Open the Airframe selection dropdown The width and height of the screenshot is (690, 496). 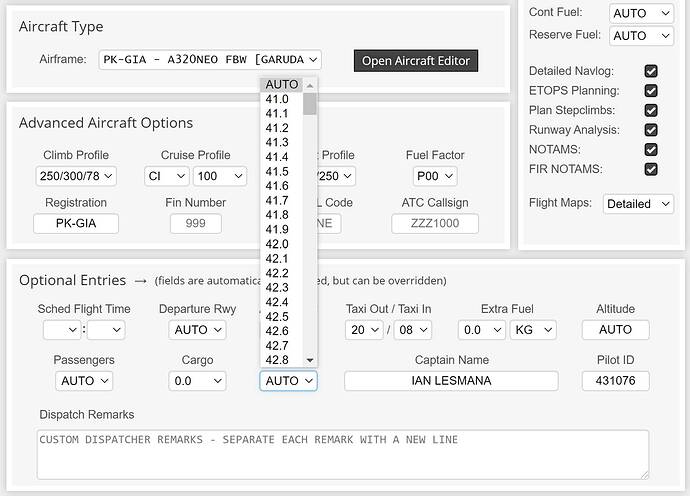tap(210, 60)
